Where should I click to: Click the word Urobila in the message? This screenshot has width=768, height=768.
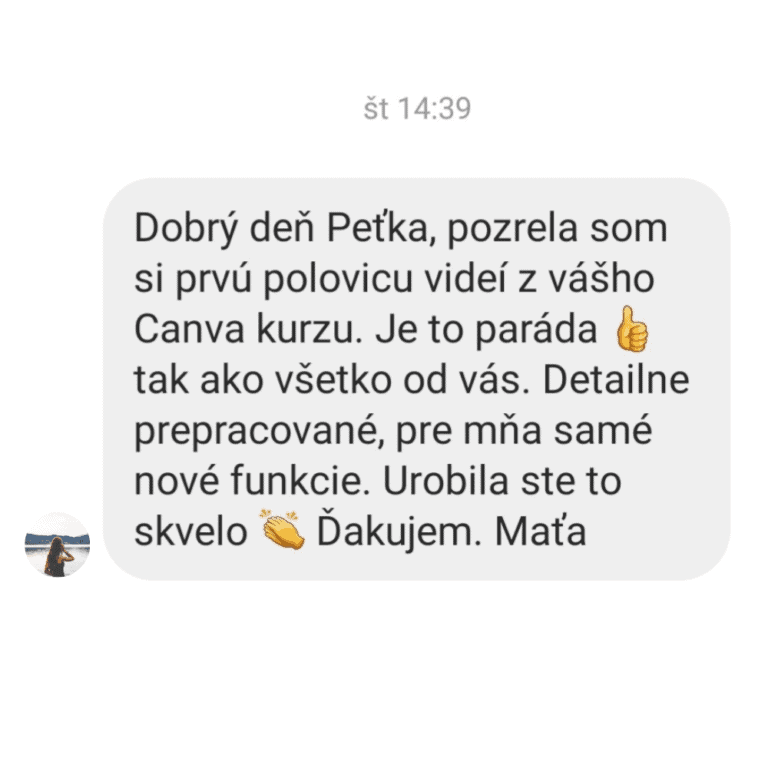pyautogui.click(x=446, y=481)
